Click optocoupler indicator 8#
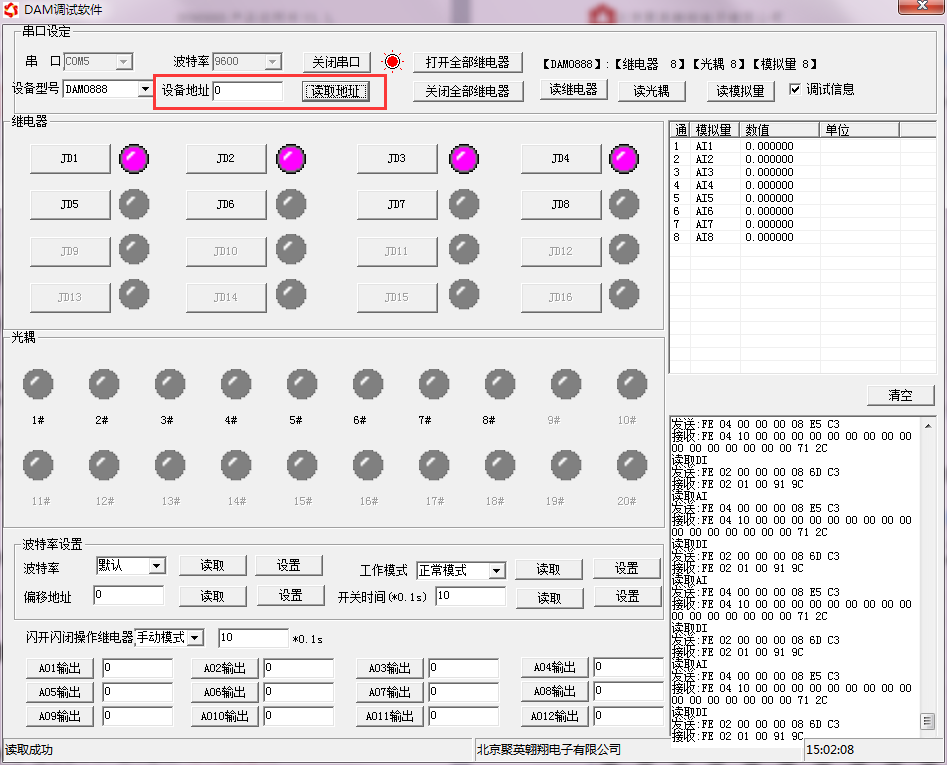The width and height of the screenshot is (947, 765). coord(500,383)
